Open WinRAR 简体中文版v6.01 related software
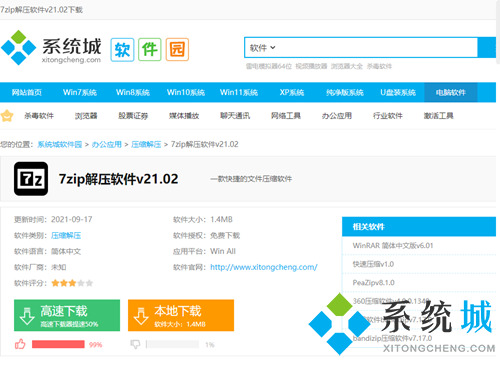Screen dimensions: 500x366 [393, 246]
